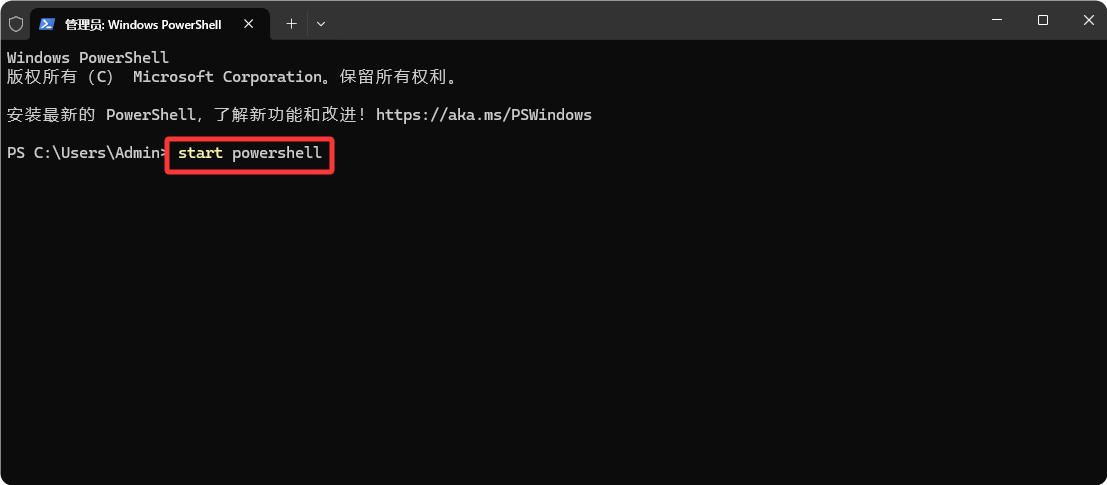Click the administrator shield icon
Screen dimensions: 1107x485
(x=16, y=24)
